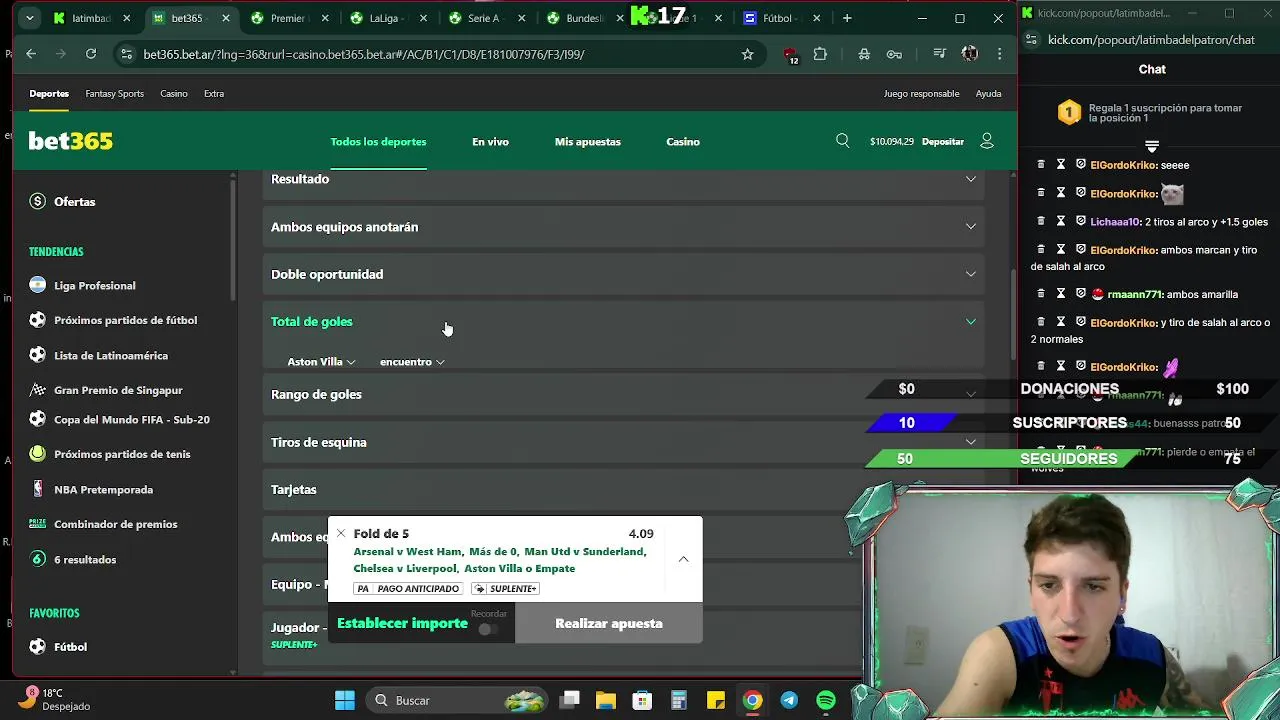Open Sticky Notes from the taskbar
The image size is (1280, 720).
(x=716, y=700)
